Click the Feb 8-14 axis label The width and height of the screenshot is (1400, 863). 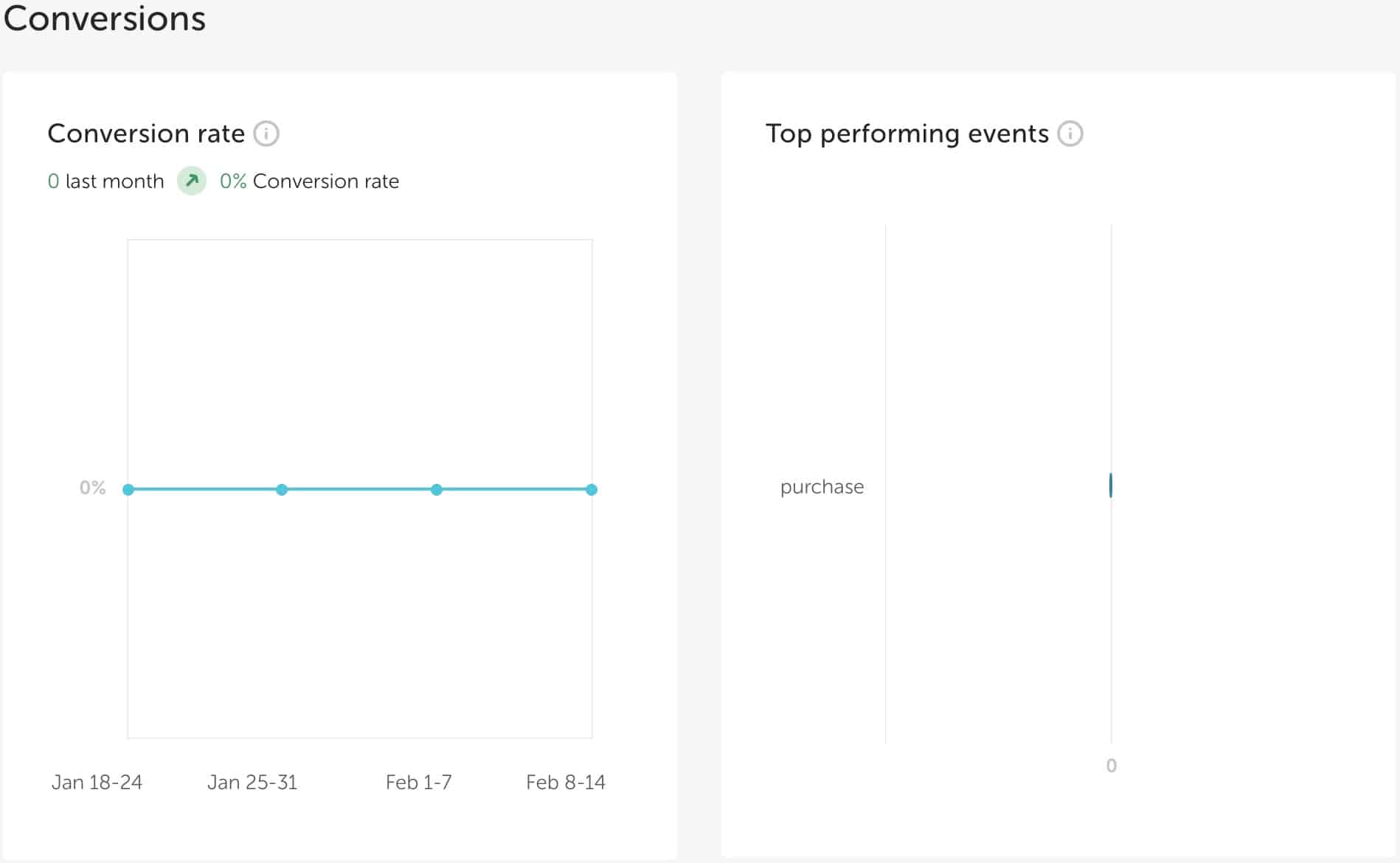coord(566,782)
